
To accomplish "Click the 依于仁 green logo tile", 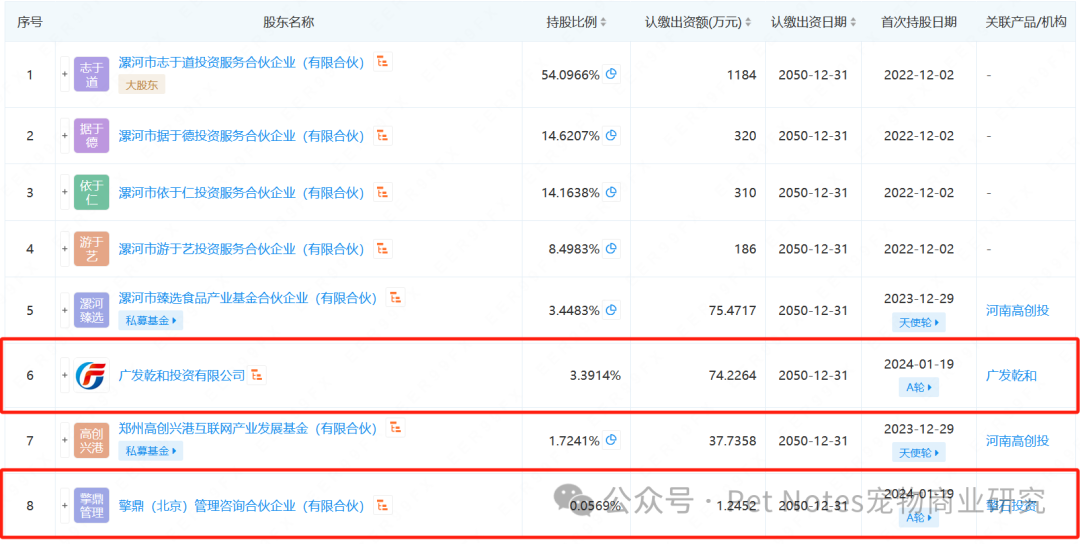I will coord(91,192).
